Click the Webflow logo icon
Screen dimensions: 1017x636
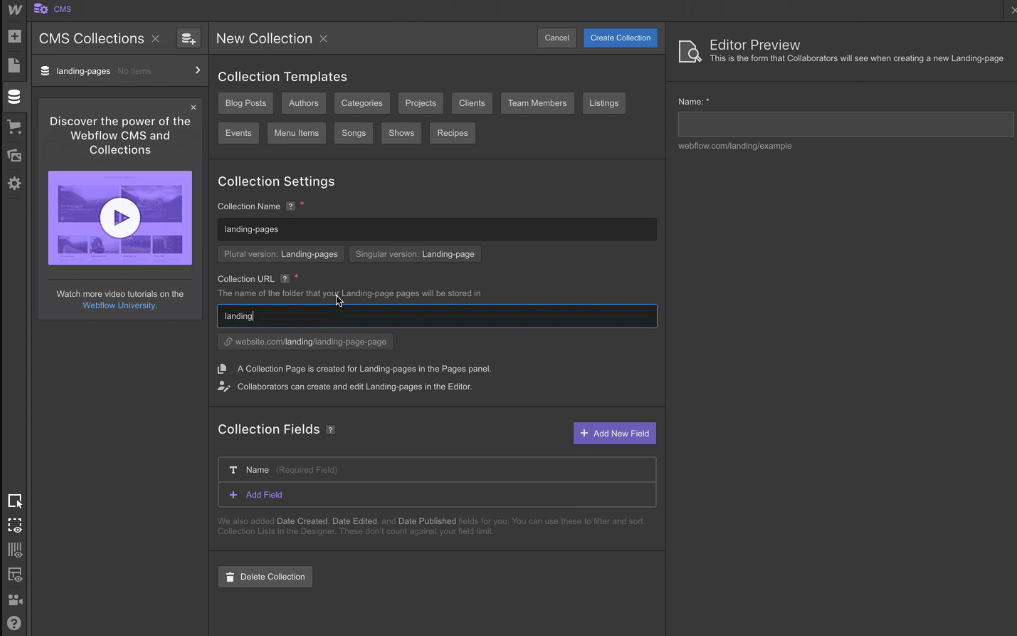[14, 9]
